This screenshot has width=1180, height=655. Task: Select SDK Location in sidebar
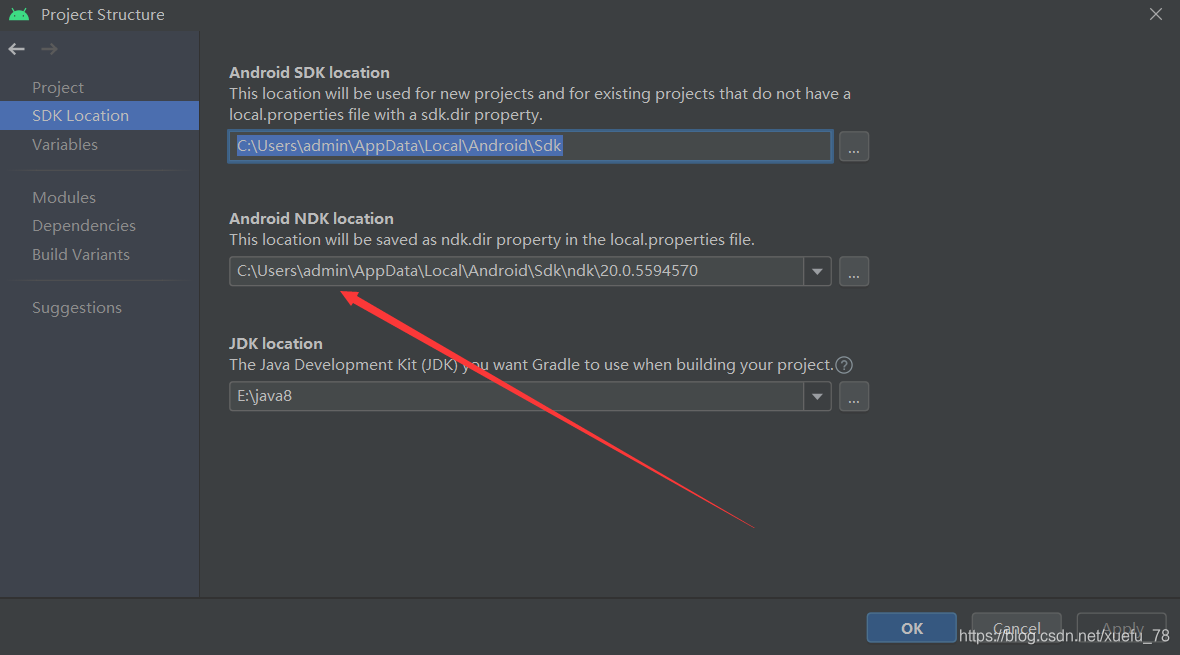coord(99,115)
